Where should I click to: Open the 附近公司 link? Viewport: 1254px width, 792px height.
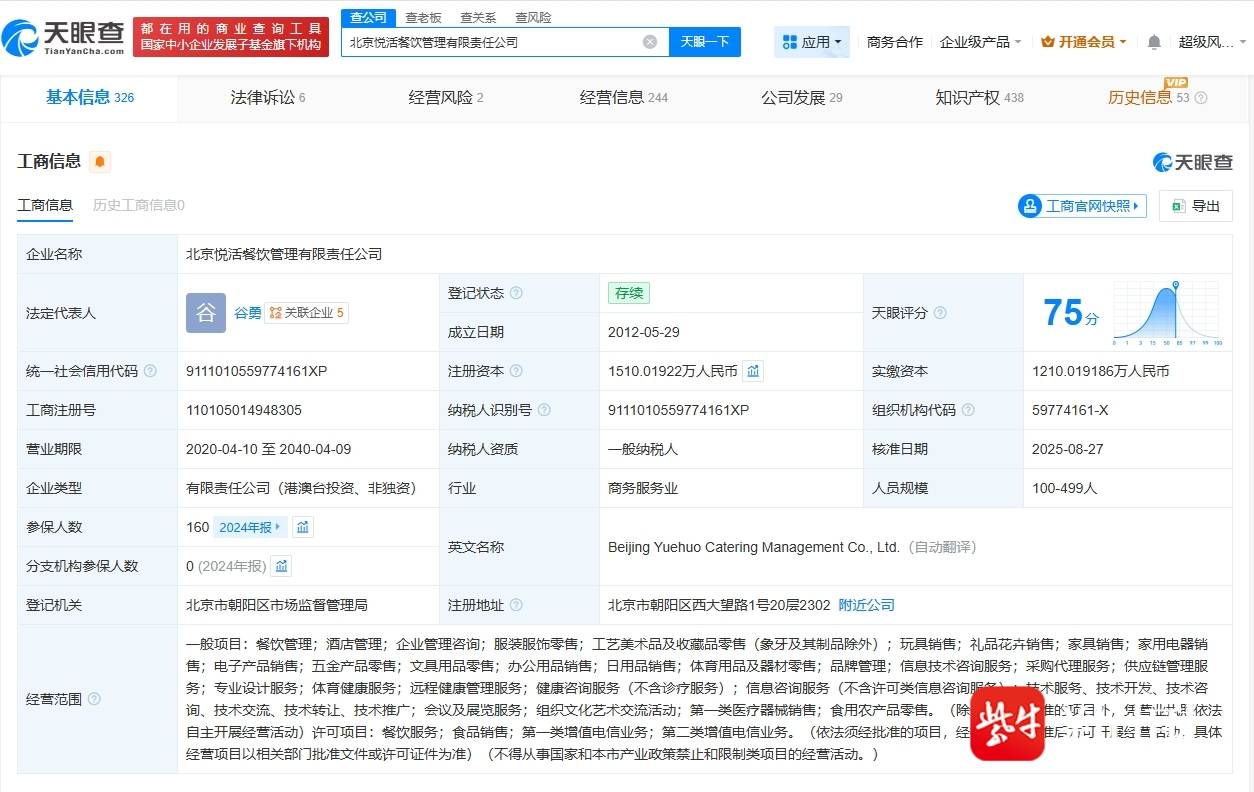[866, 605]
